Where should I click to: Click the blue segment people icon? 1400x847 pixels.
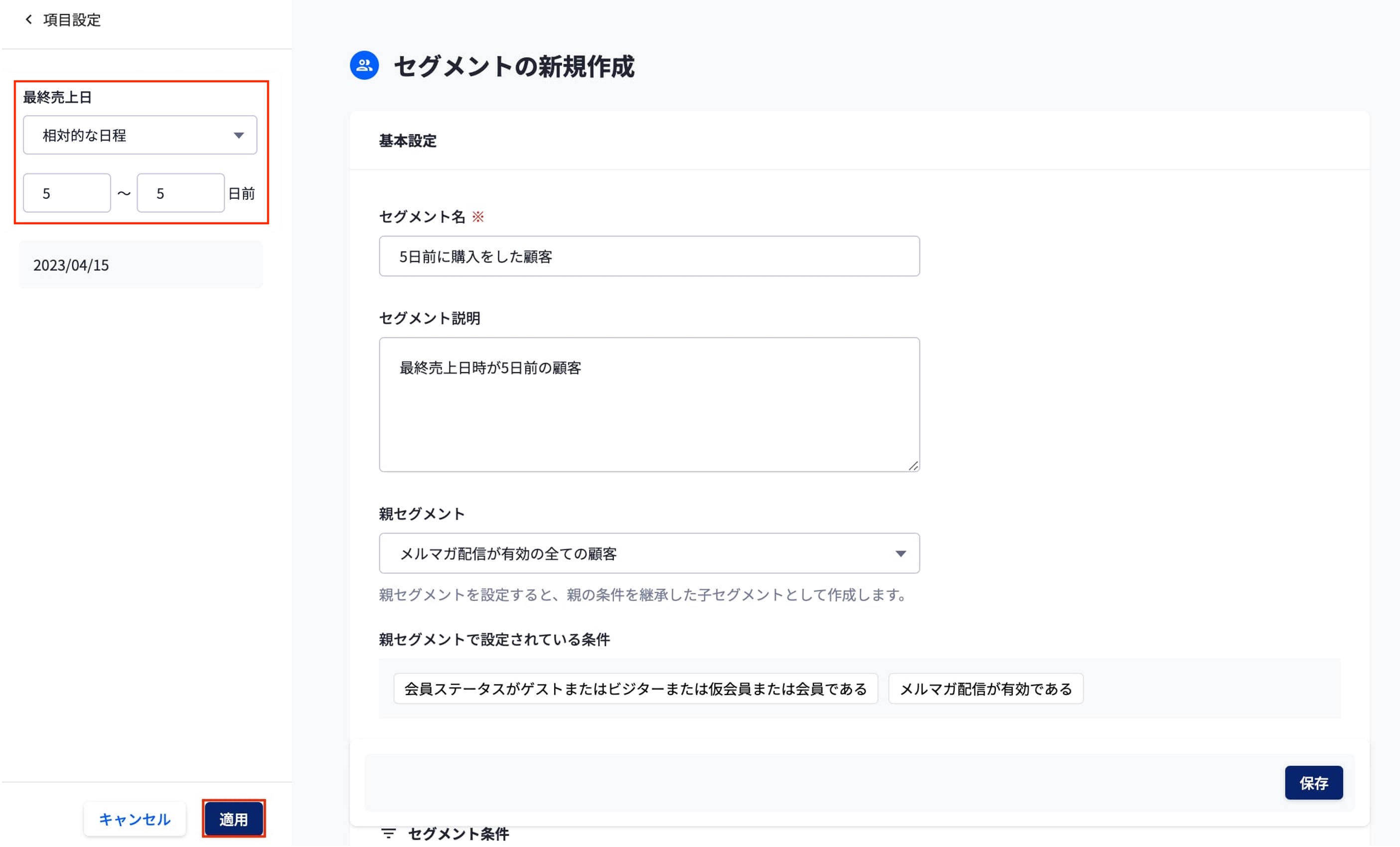point(364,66)
